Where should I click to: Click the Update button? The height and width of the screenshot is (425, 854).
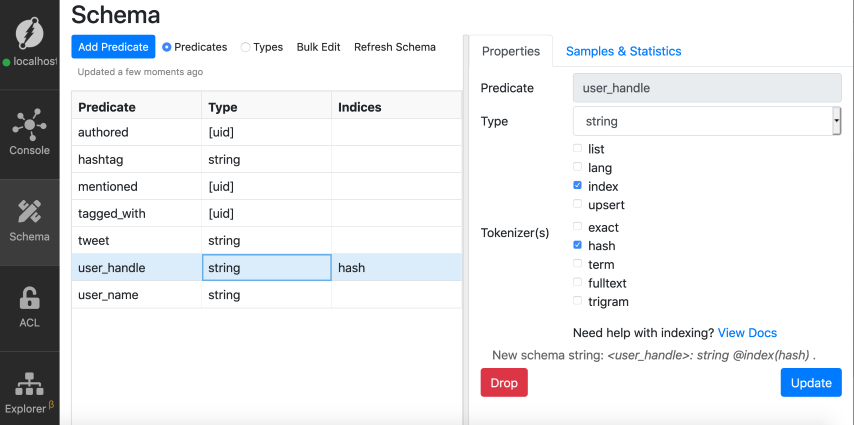tap(810, 383)
